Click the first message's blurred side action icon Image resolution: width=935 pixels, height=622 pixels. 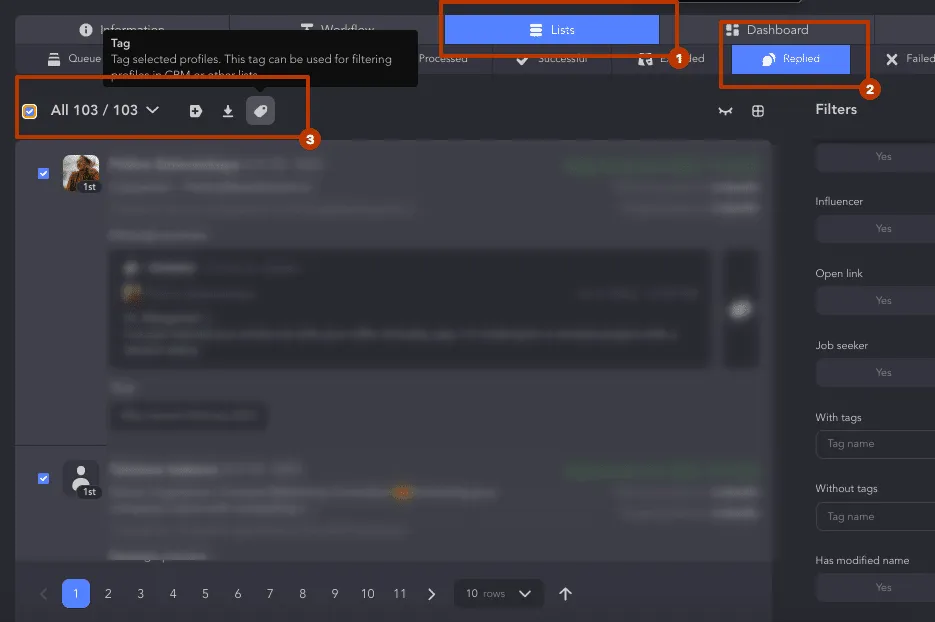(x=741, y=309)
